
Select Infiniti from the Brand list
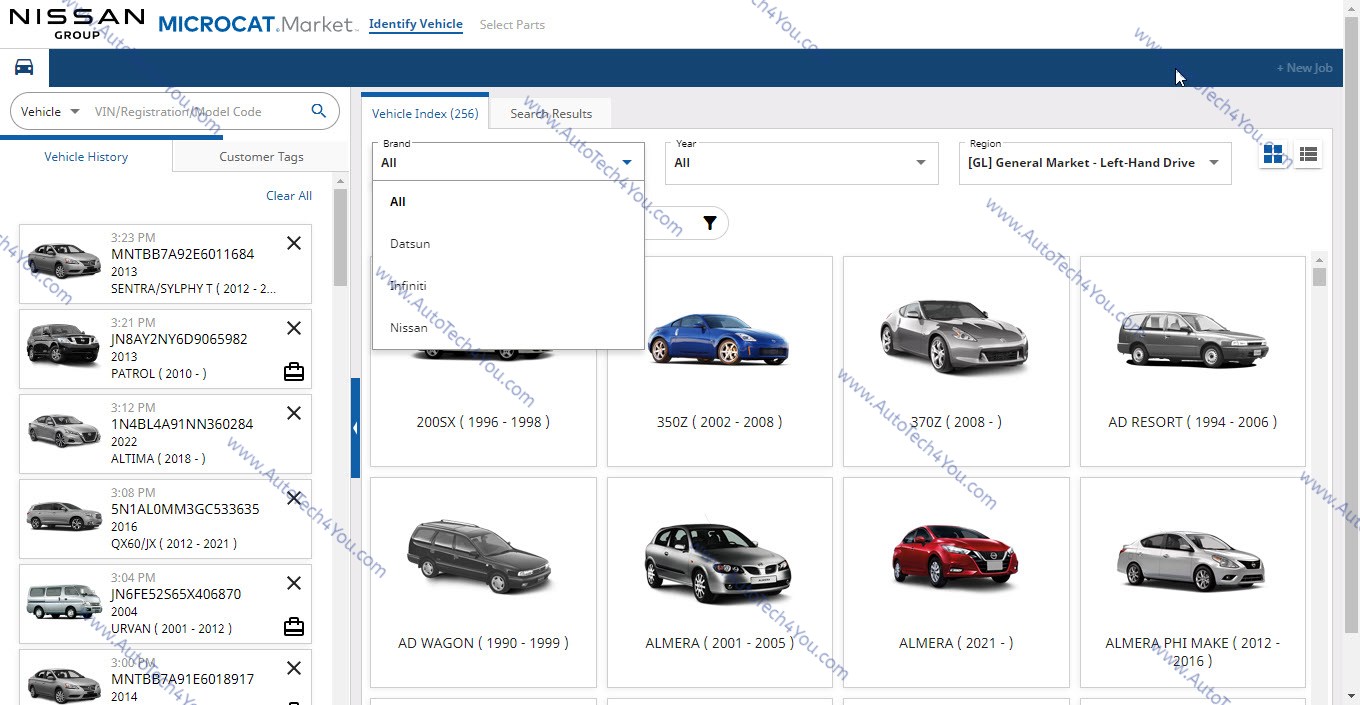tap(408, 286)
